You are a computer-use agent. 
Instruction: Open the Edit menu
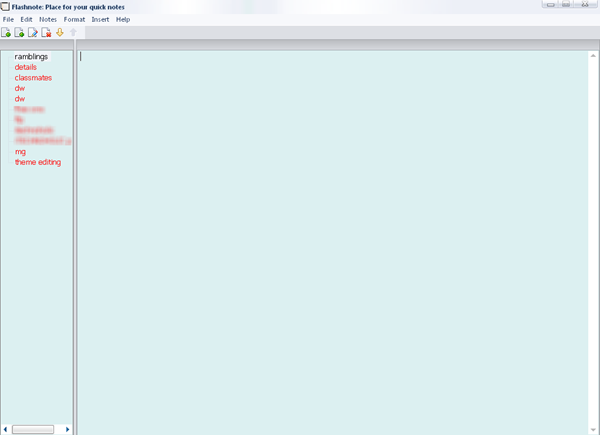26,20
